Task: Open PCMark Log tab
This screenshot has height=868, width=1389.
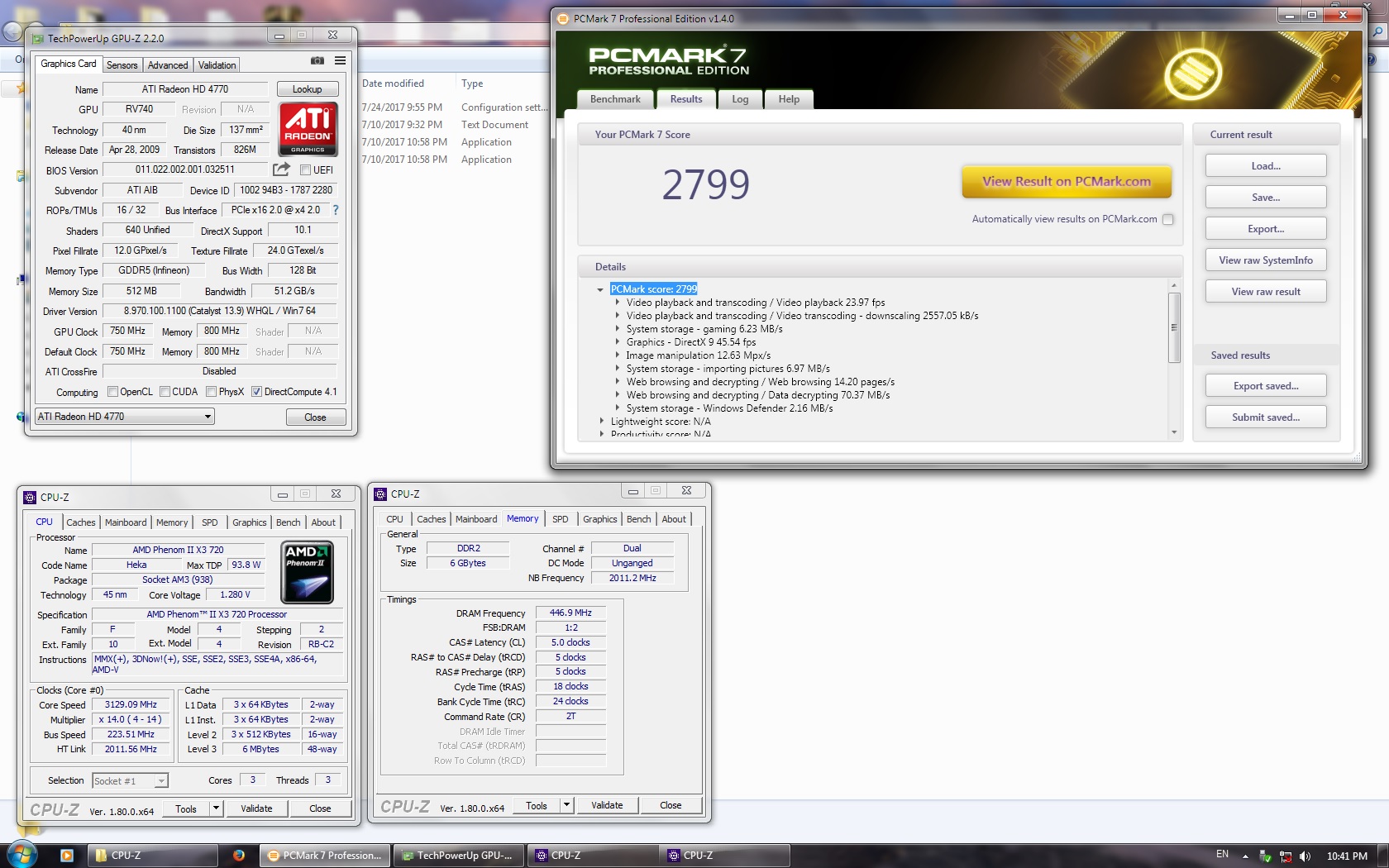Action: pyautogui.click(x=740, y=99)
